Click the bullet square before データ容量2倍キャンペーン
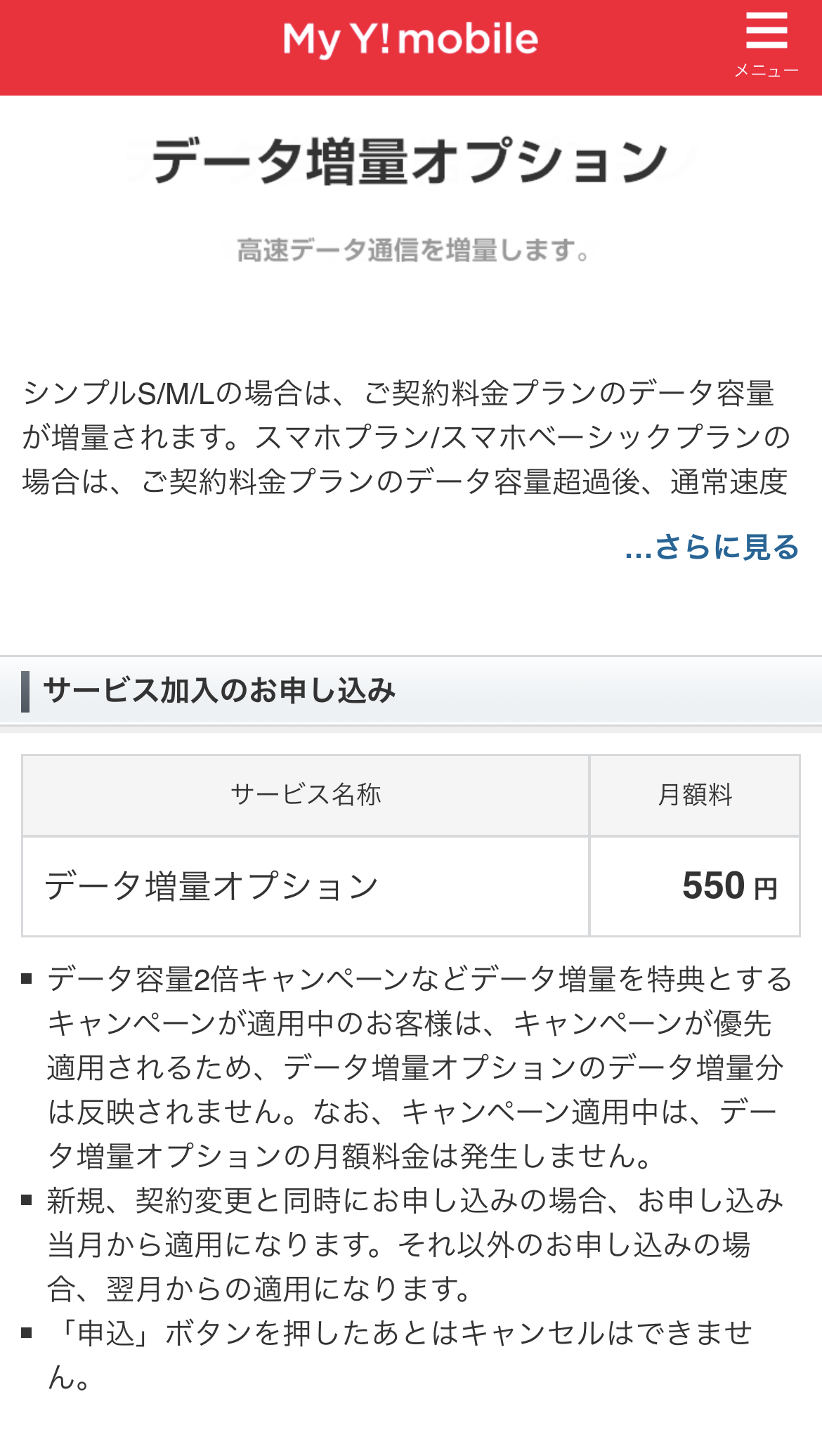This screenshot has height=1456, width=822. click(27, 978)
